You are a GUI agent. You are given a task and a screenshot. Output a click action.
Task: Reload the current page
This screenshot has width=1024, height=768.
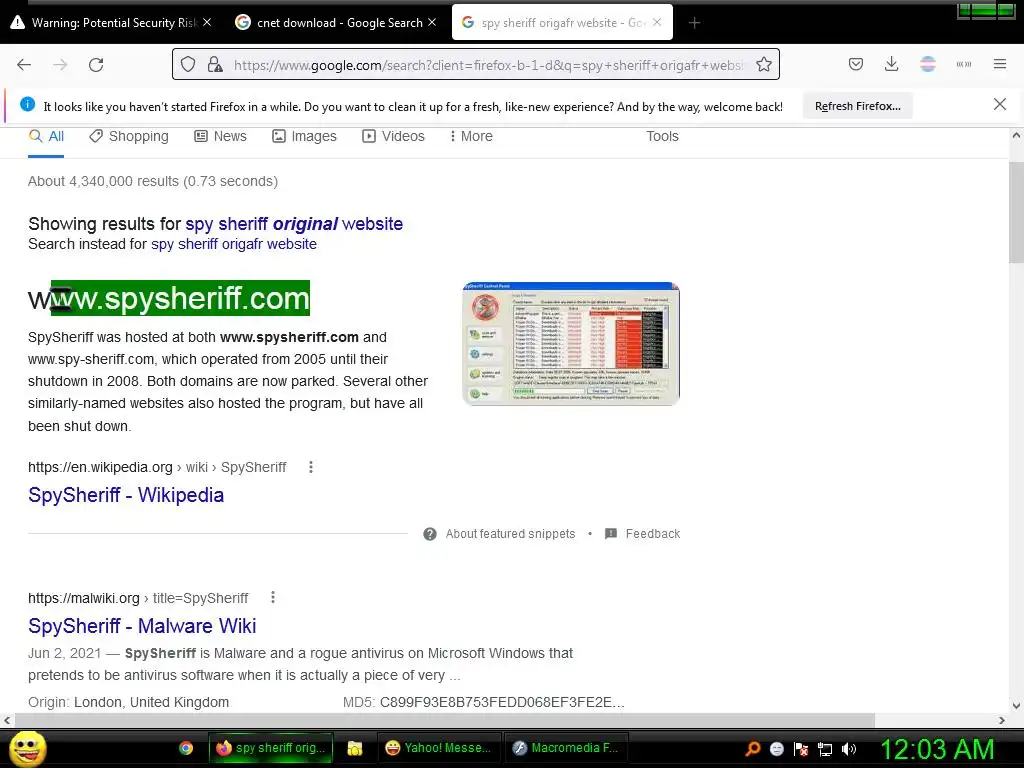point(96,65)
